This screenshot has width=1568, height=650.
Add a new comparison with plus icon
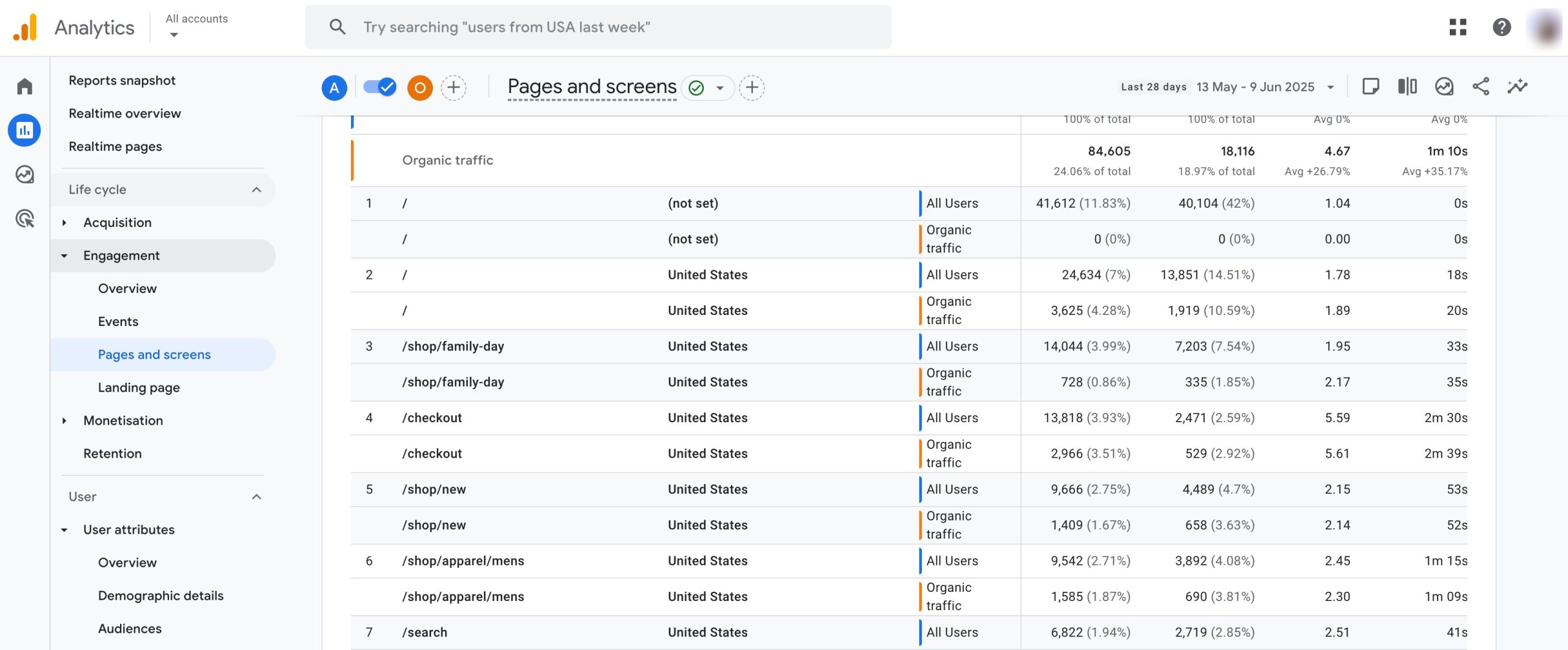click(454, 88)
